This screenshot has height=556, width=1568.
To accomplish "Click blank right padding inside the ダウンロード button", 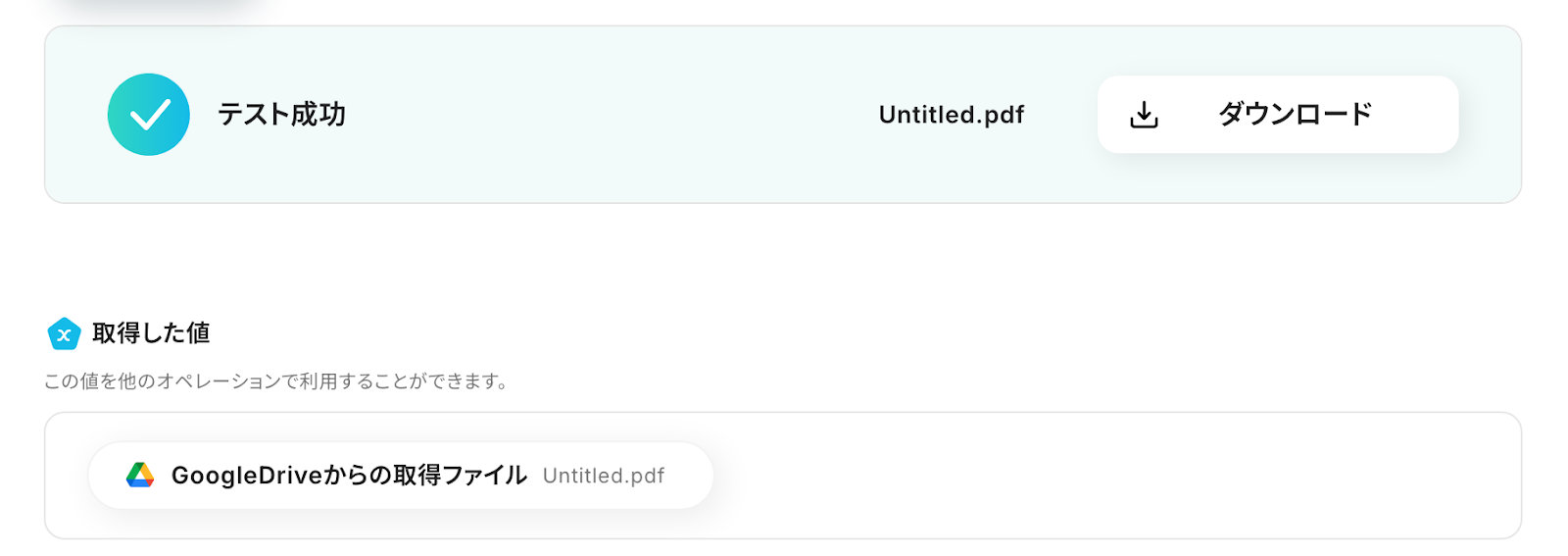I will 1421,115.
